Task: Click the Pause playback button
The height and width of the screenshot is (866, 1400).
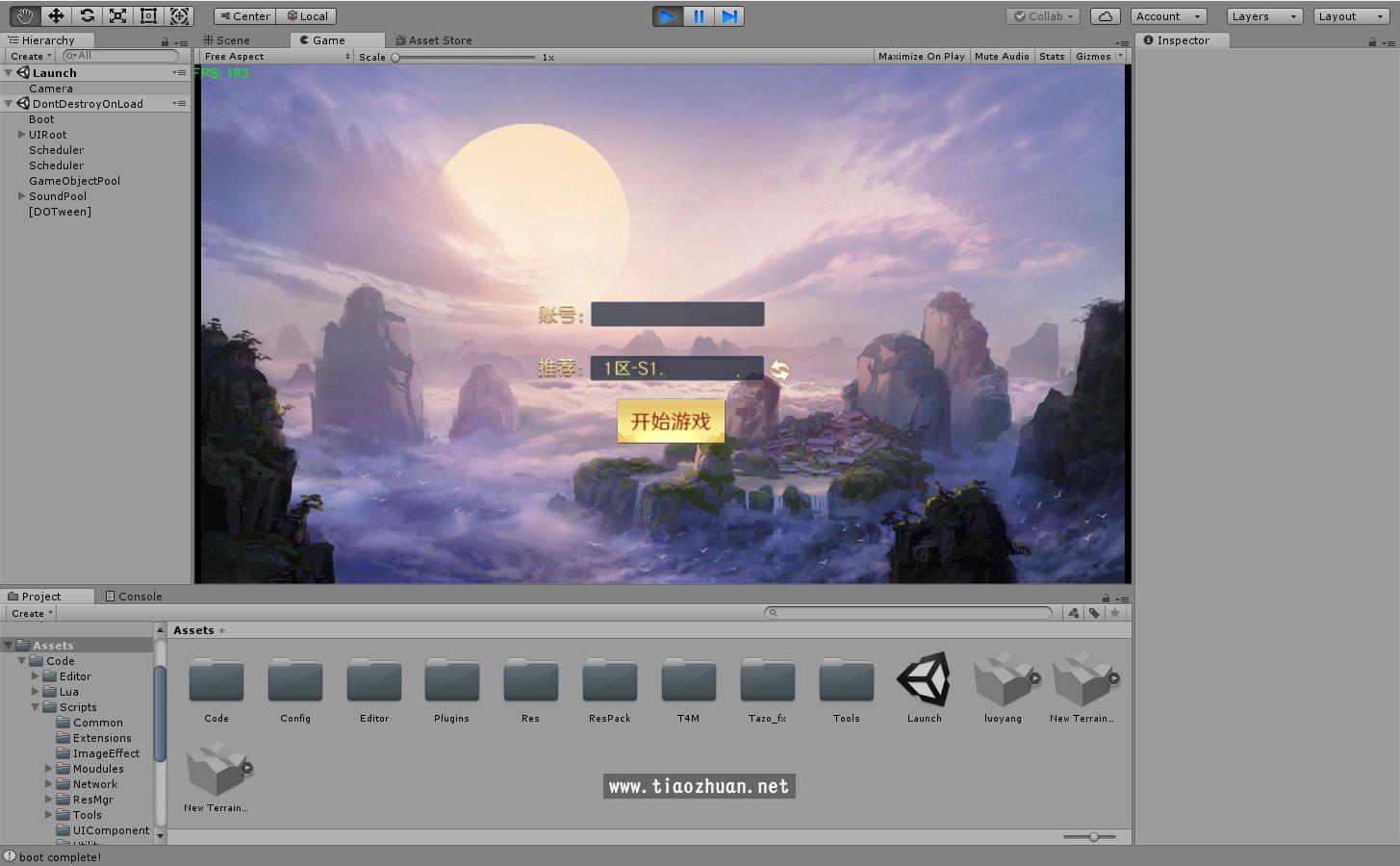Action: (699, 15)
